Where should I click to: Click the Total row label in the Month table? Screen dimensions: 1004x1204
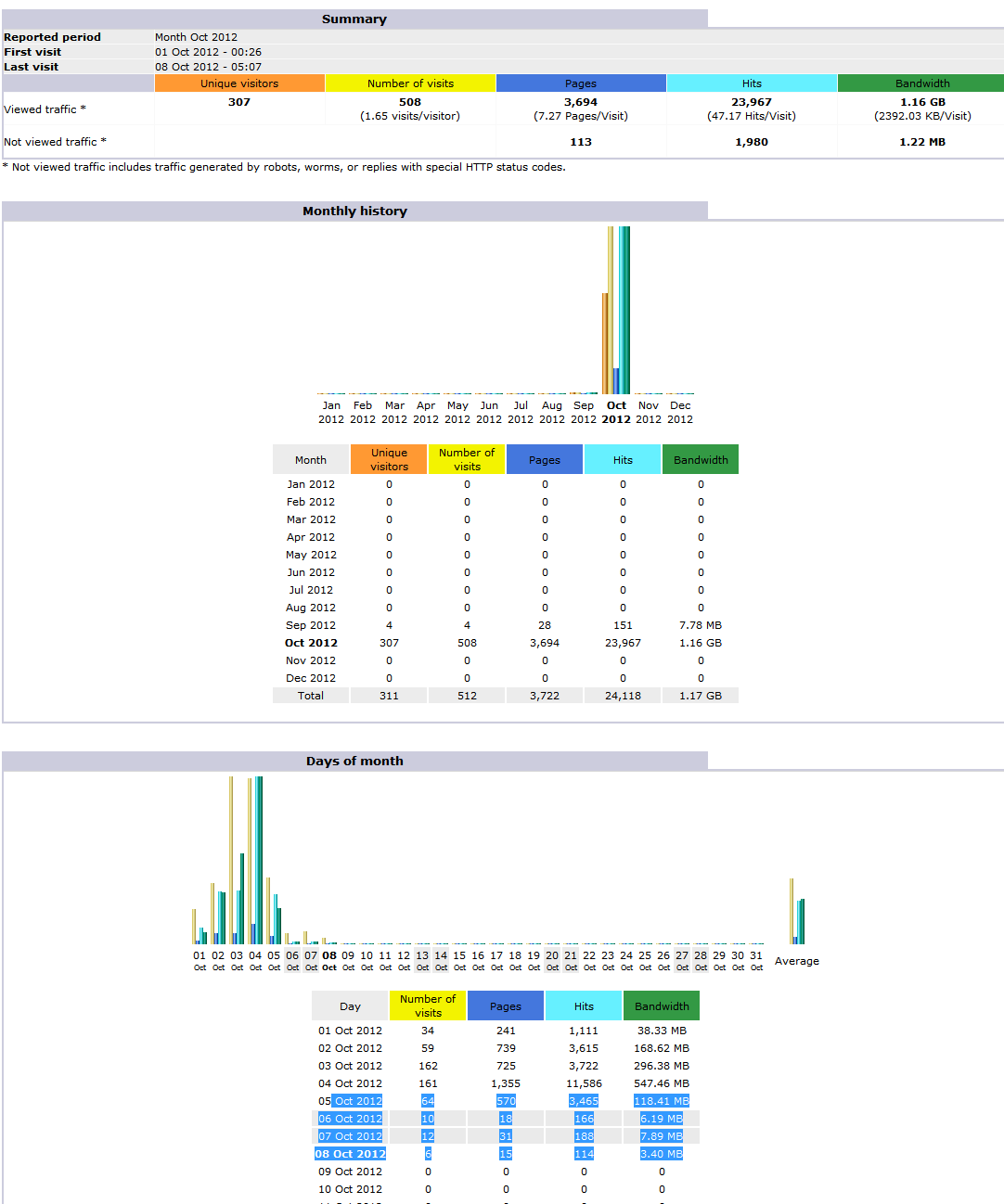pos(311,696)
